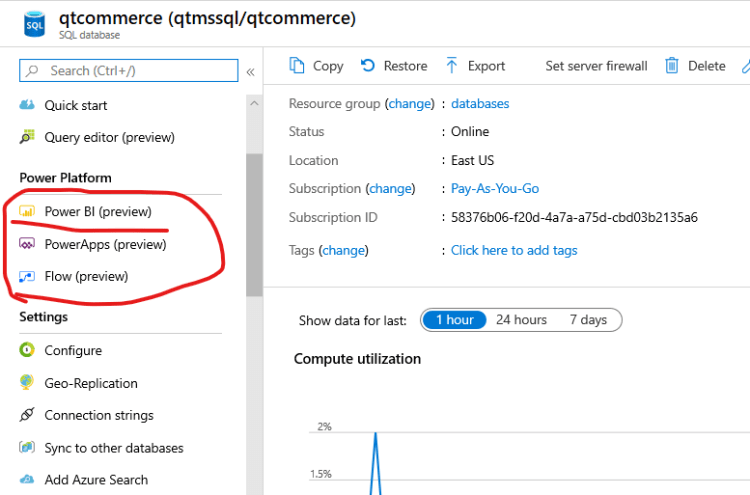Open Connection strings page

99,415
